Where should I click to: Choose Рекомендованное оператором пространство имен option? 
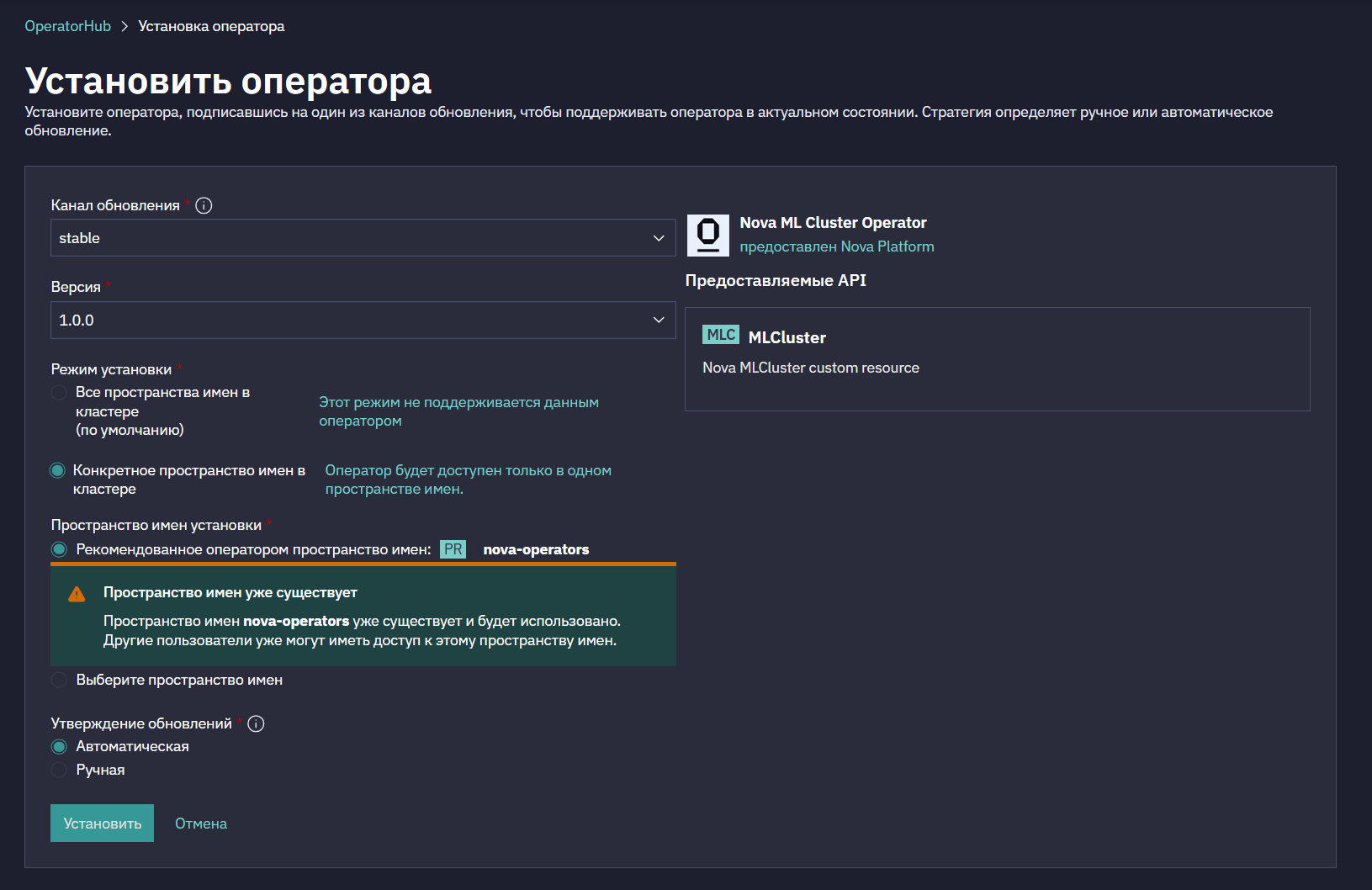coord(59,549)
